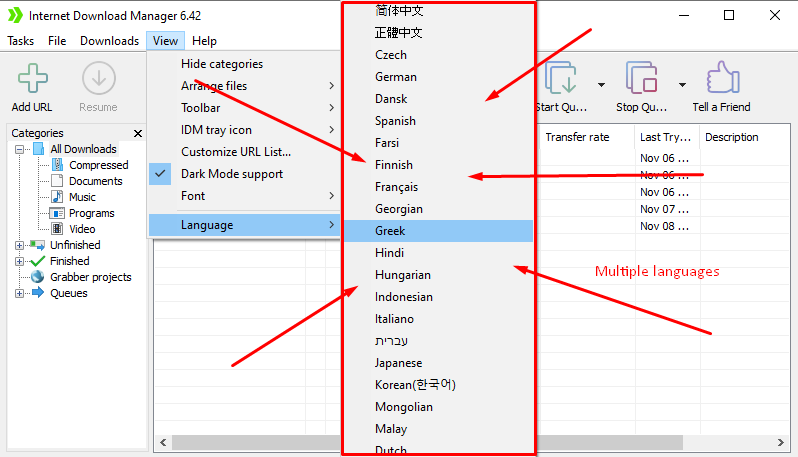Open the Tasks menu
The width and height of the screenshot is (798, 457).
pos(21,41)
